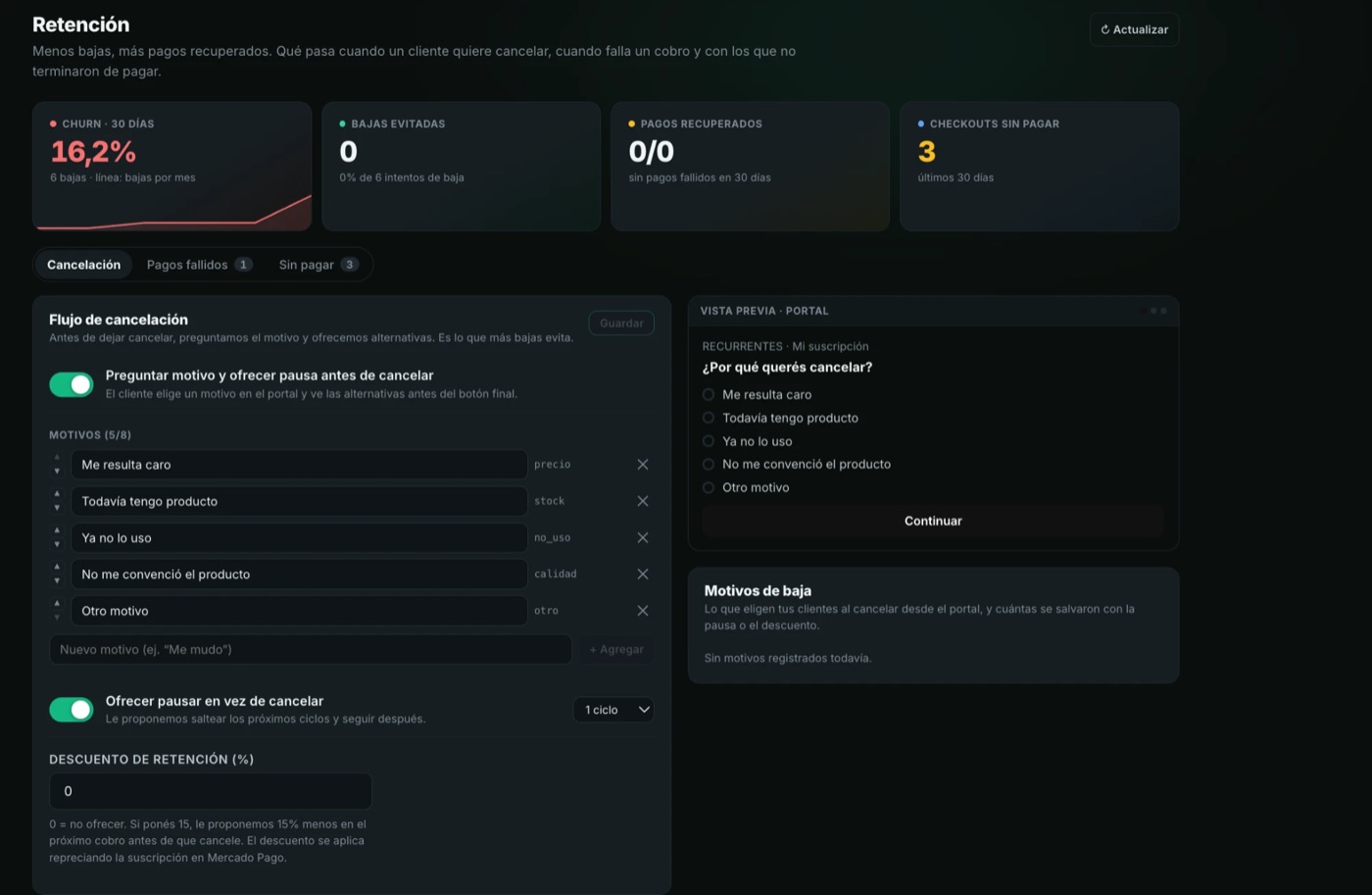Open the Pagos fallidos tab
This screenshot has height=895, width=1372.
pos(199,265)
